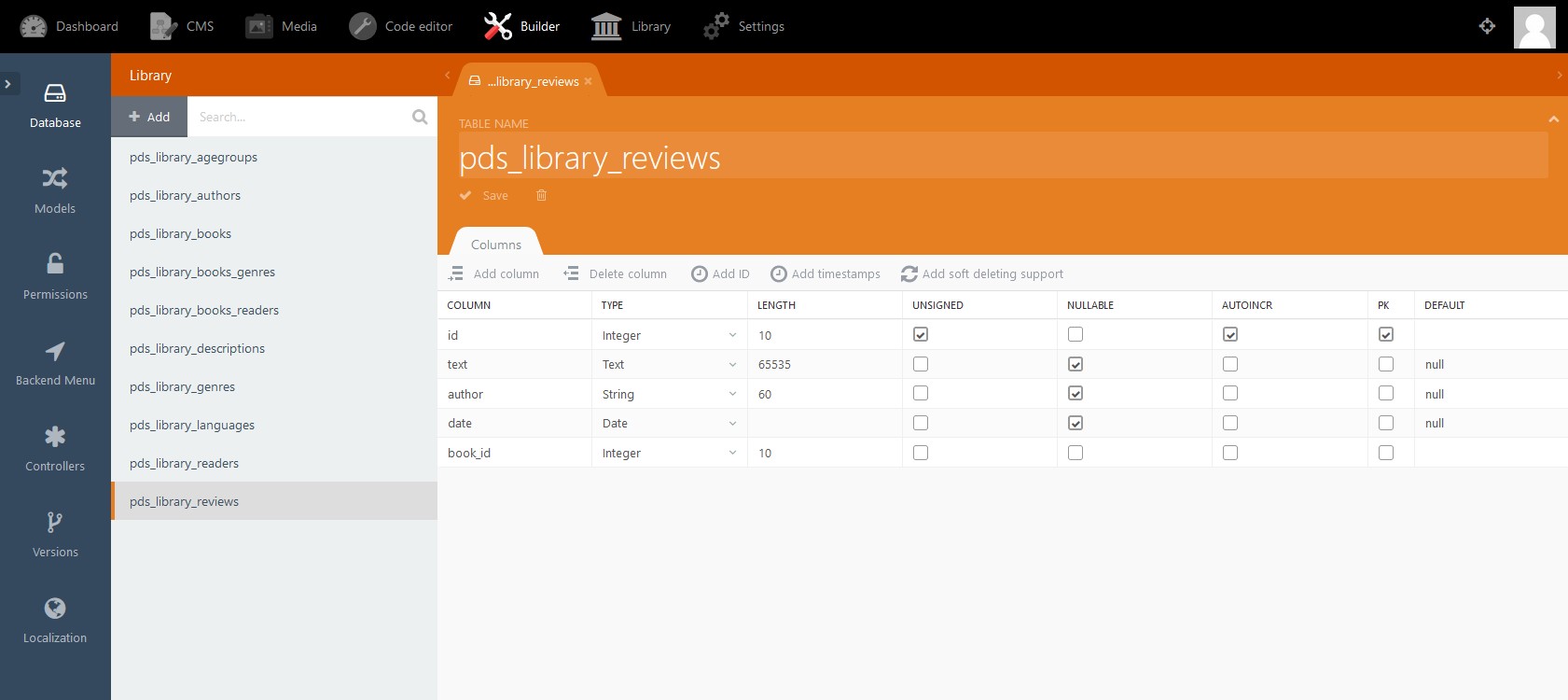Image resolution: width=1568 pixels, height=700 pixels.
Task: Click the Add timestamps button
Action: 826,273
